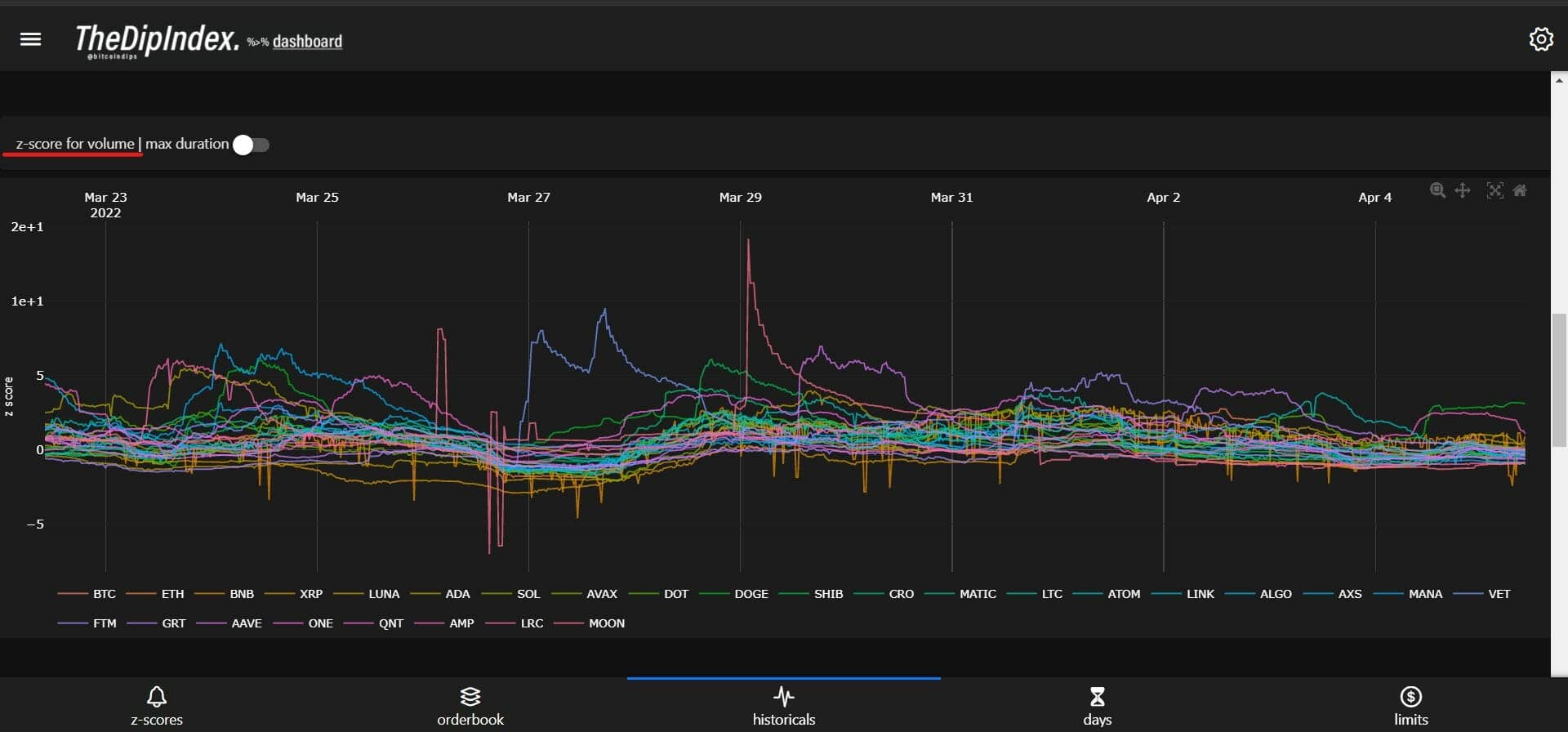
Task: Click the autoscale icon in chart toolbar
Action: point(1494,190)
